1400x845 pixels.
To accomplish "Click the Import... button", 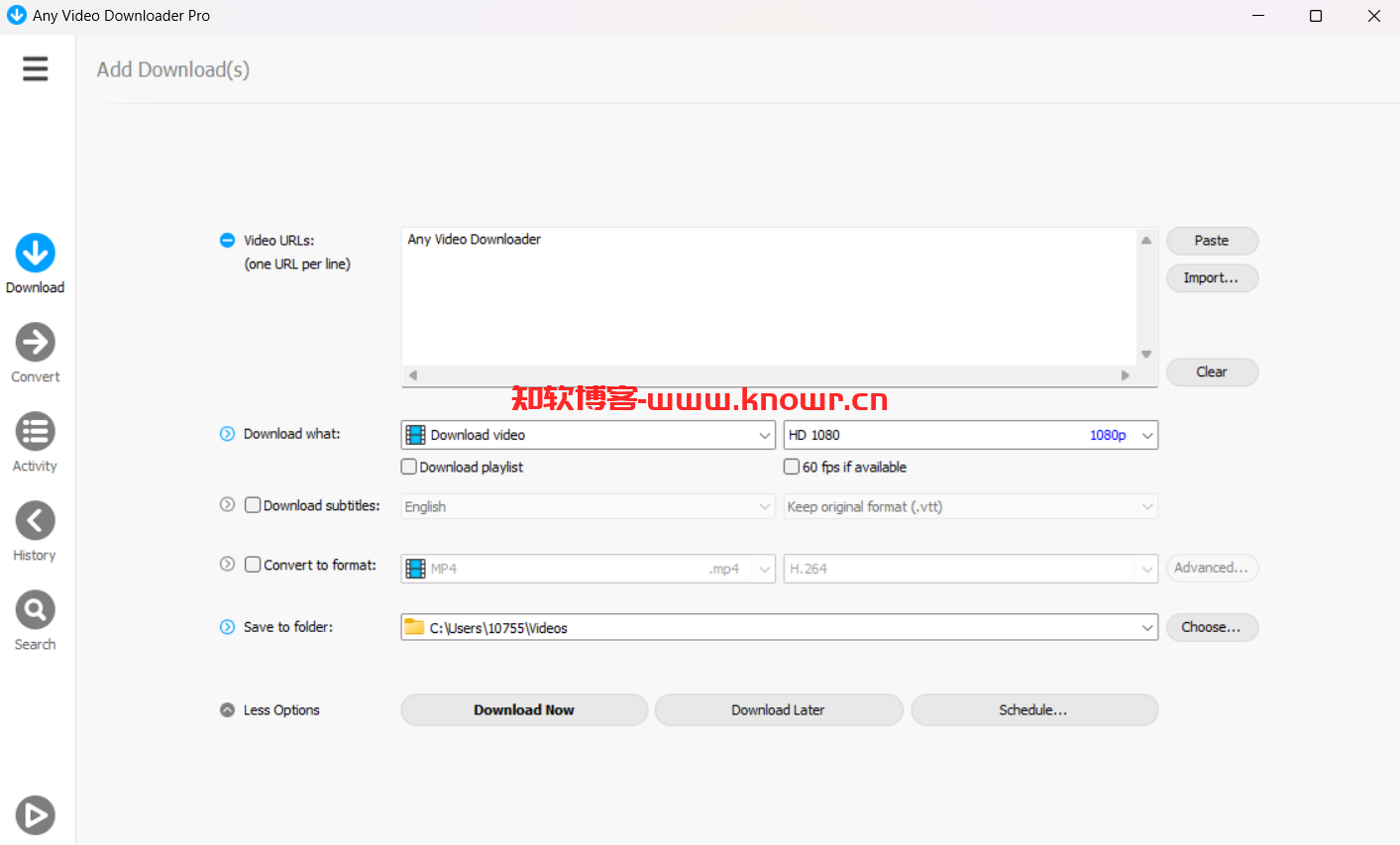I will point(1212,278).
